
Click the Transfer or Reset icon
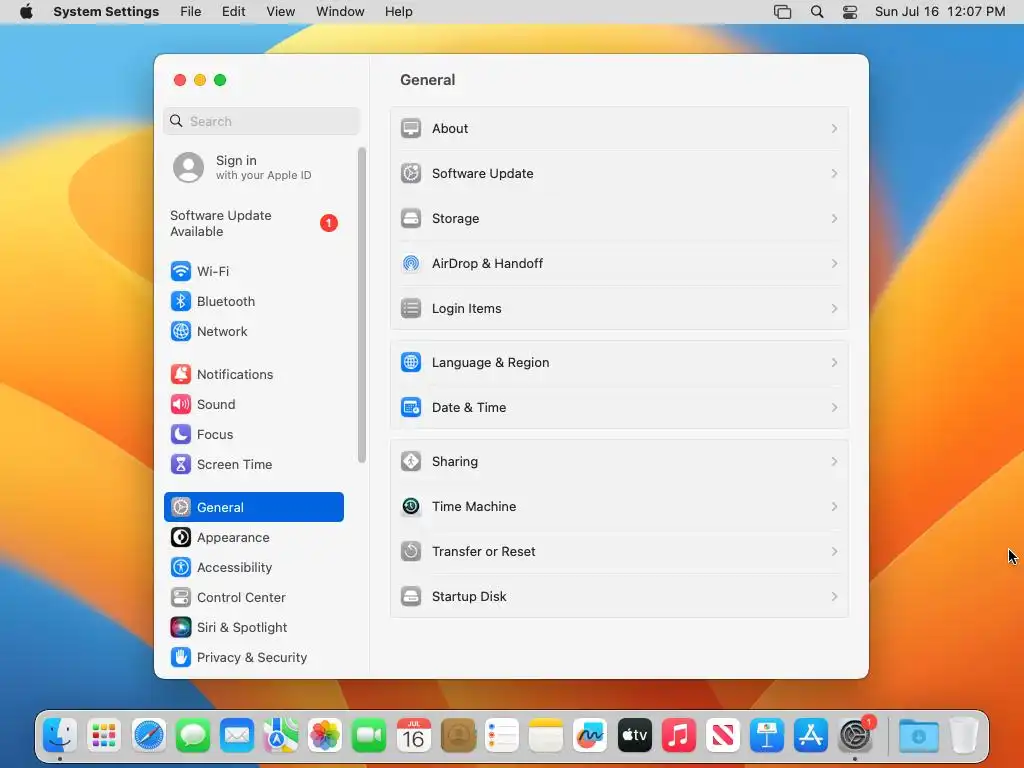(x=411, y=552)
